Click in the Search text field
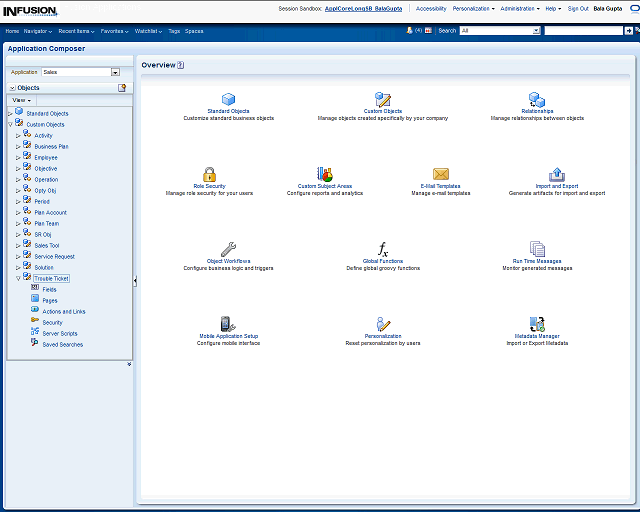The image size is (640, 512). [582, 31]
